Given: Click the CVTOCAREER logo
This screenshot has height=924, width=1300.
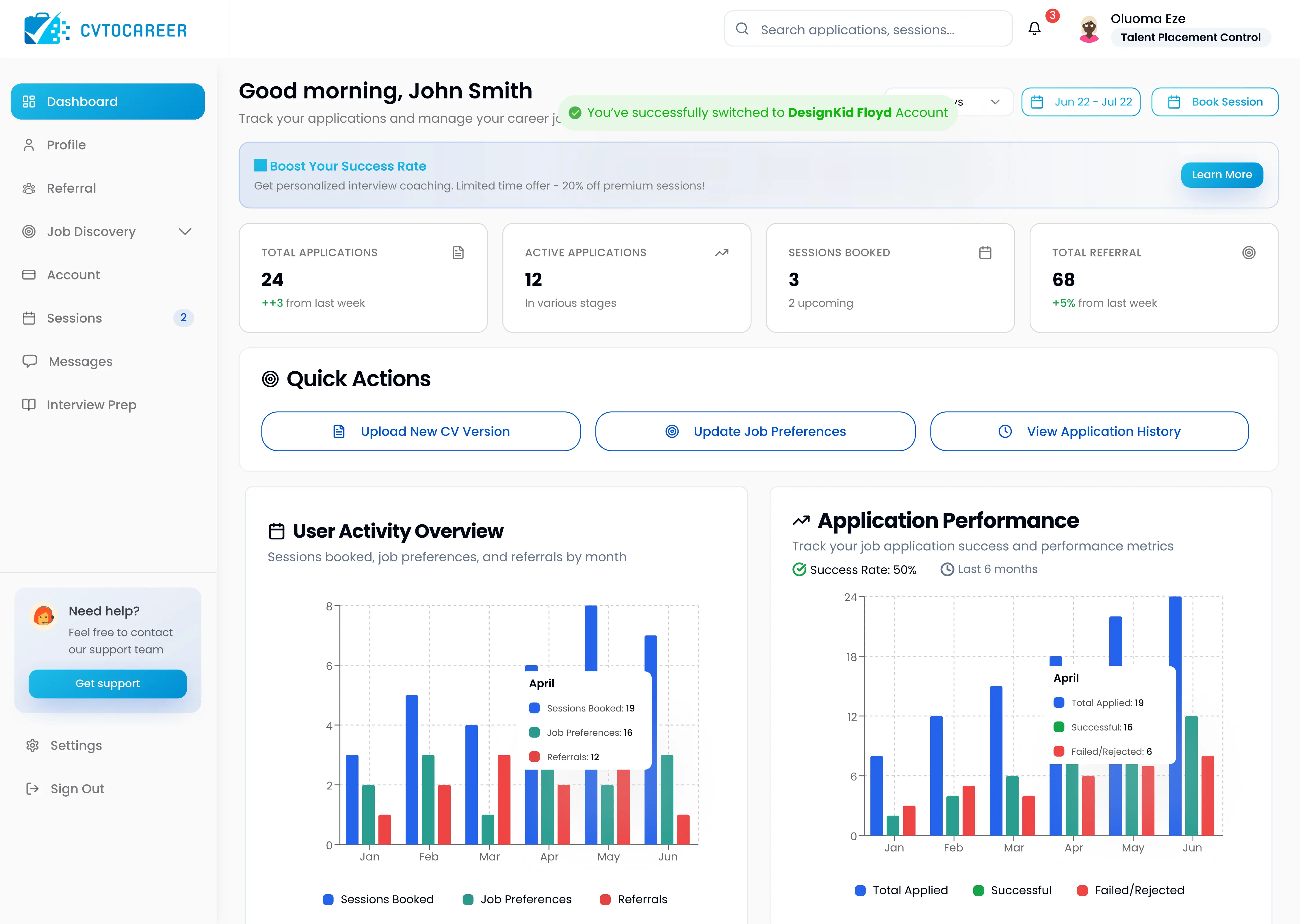Looking at the screenshot, I should 105,29.
